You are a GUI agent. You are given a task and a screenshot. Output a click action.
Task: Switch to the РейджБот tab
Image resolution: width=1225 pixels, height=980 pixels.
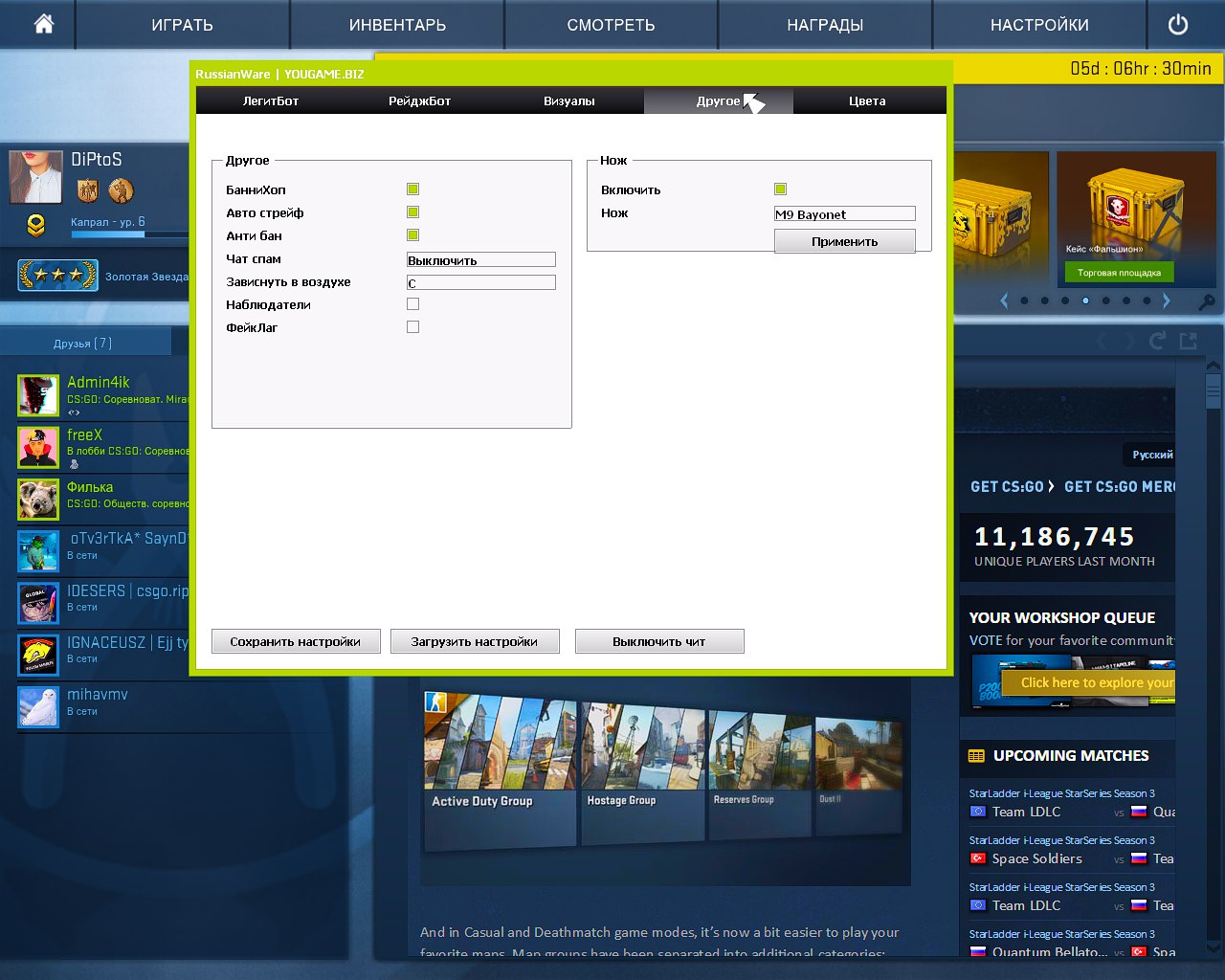[x=419, y=100]
